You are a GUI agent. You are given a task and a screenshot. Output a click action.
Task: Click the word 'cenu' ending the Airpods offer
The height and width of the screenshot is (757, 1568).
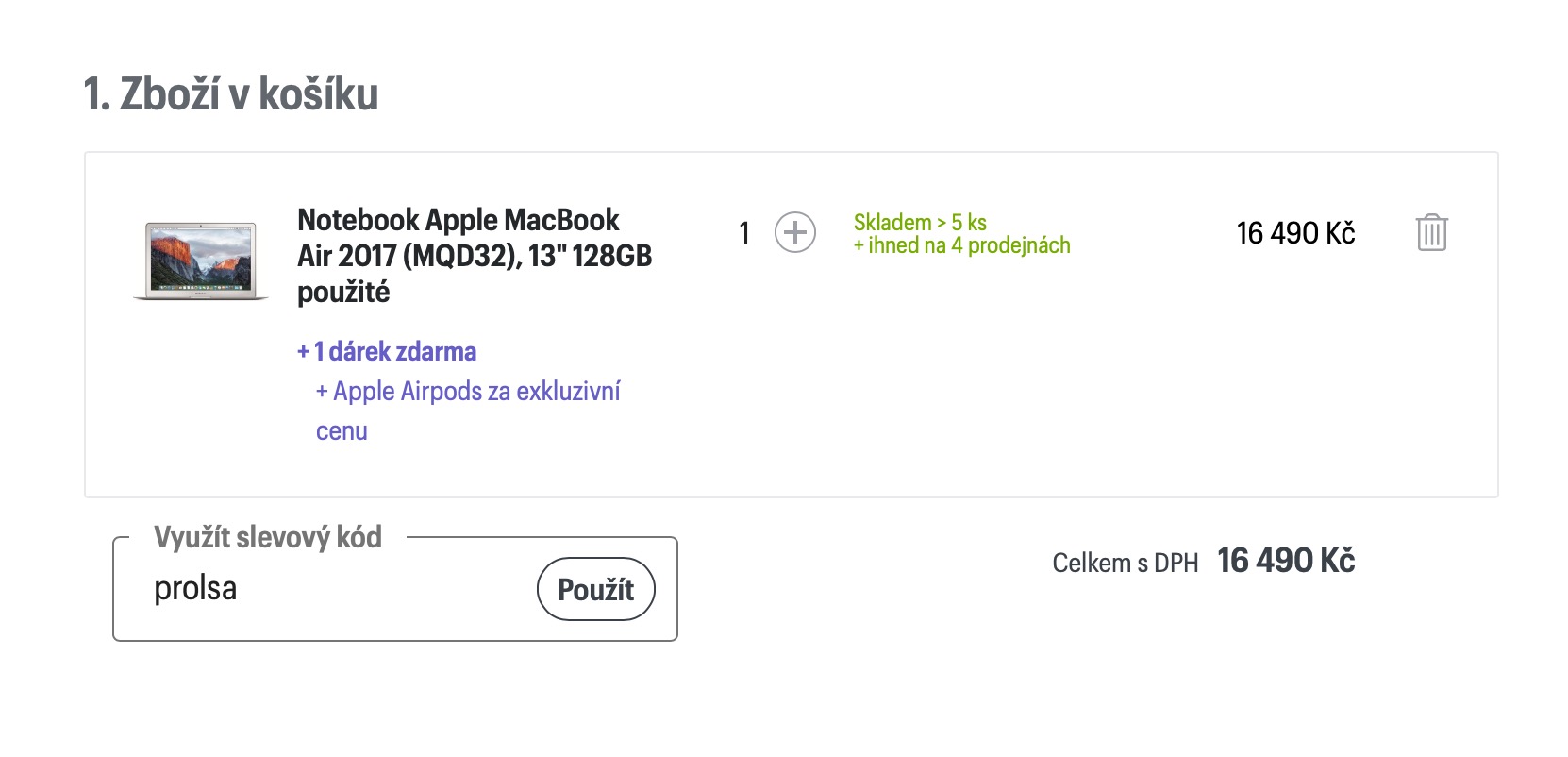(342, 431)
